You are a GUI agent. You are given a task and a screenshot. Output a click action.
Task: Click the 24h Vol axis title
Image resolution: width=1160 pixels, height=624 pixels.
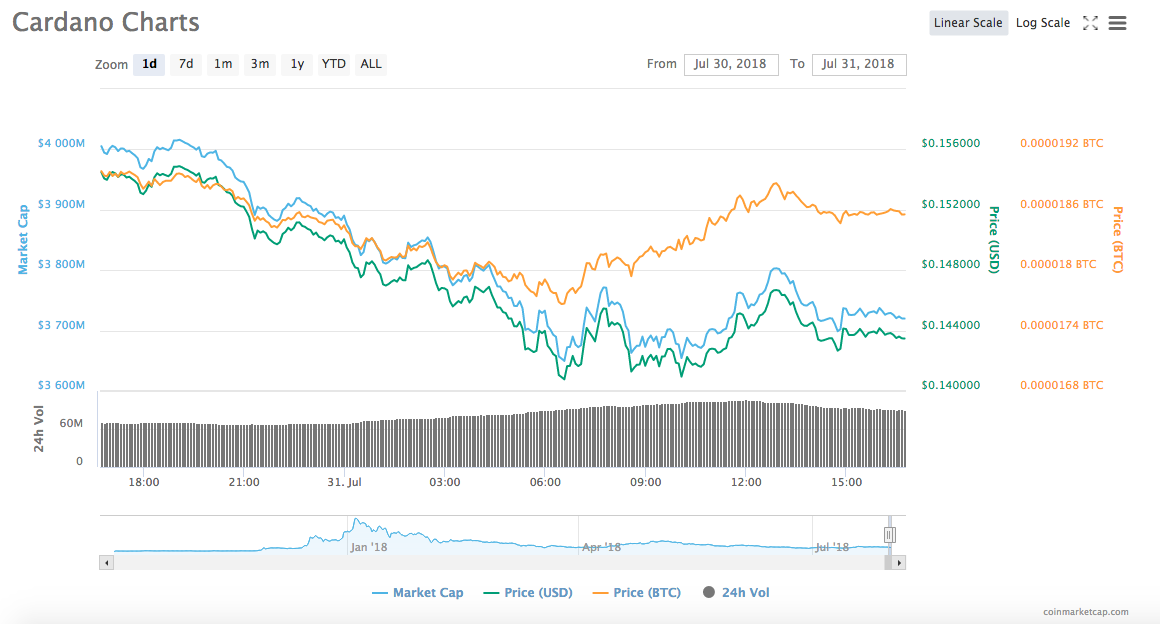tap(38, 429)
